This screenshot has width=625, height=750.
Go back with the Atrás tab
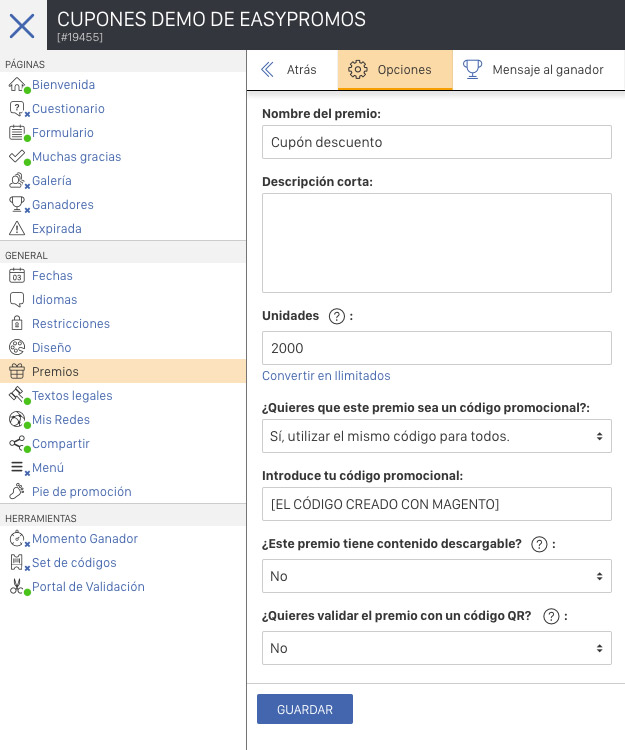(292, 70)
